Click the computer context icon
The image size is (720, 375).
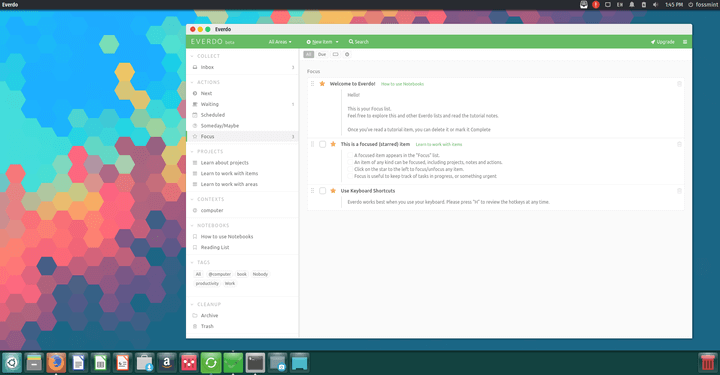click(x=195, y=210)
